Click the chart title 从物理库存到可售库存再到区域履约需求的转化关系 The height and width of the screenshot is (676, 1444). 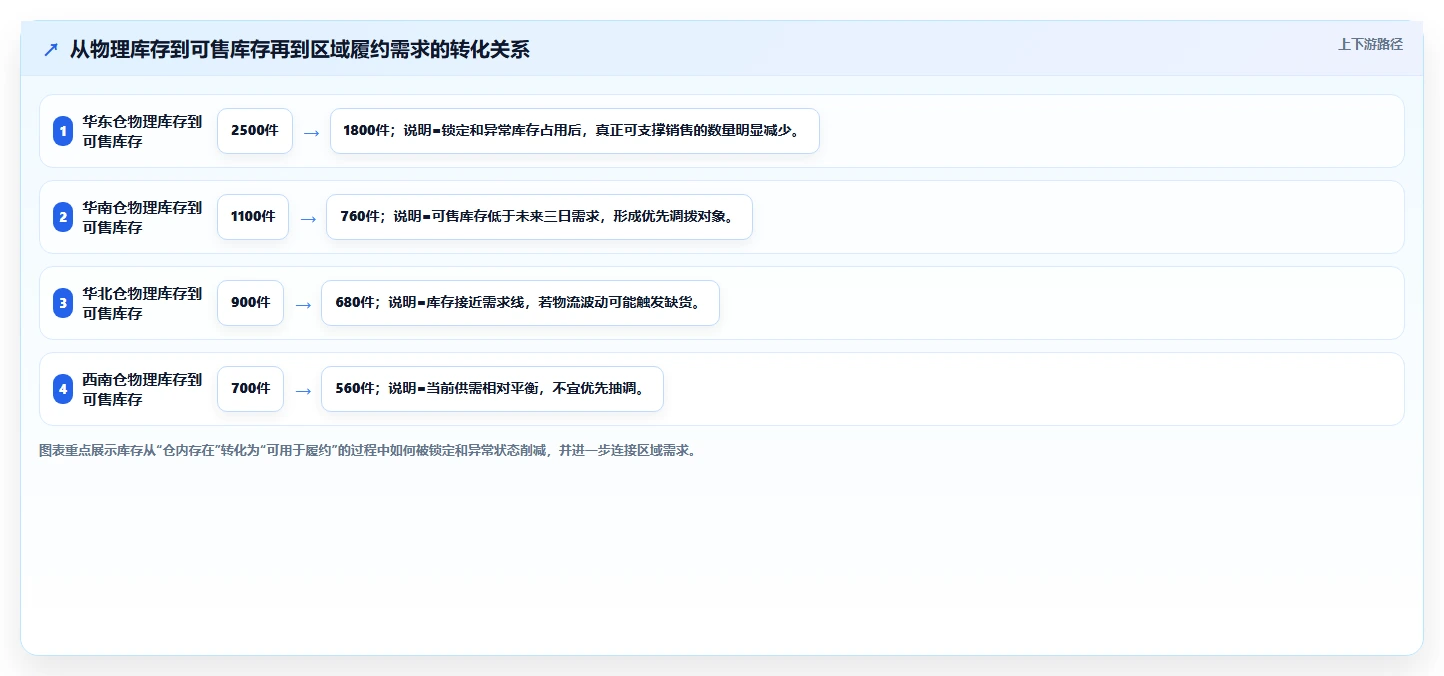point(299,49)
